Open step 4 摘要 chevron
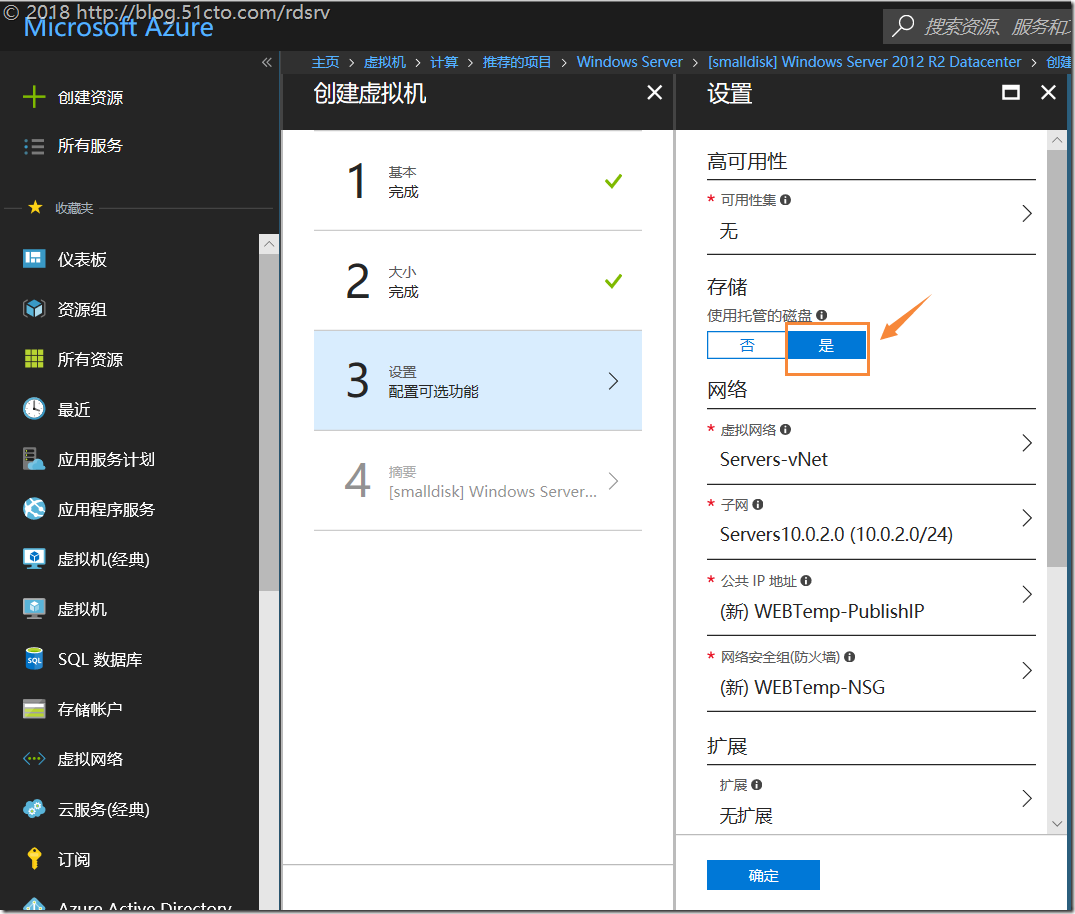Viewport: 1075px width, 914px height. (614, 481)
